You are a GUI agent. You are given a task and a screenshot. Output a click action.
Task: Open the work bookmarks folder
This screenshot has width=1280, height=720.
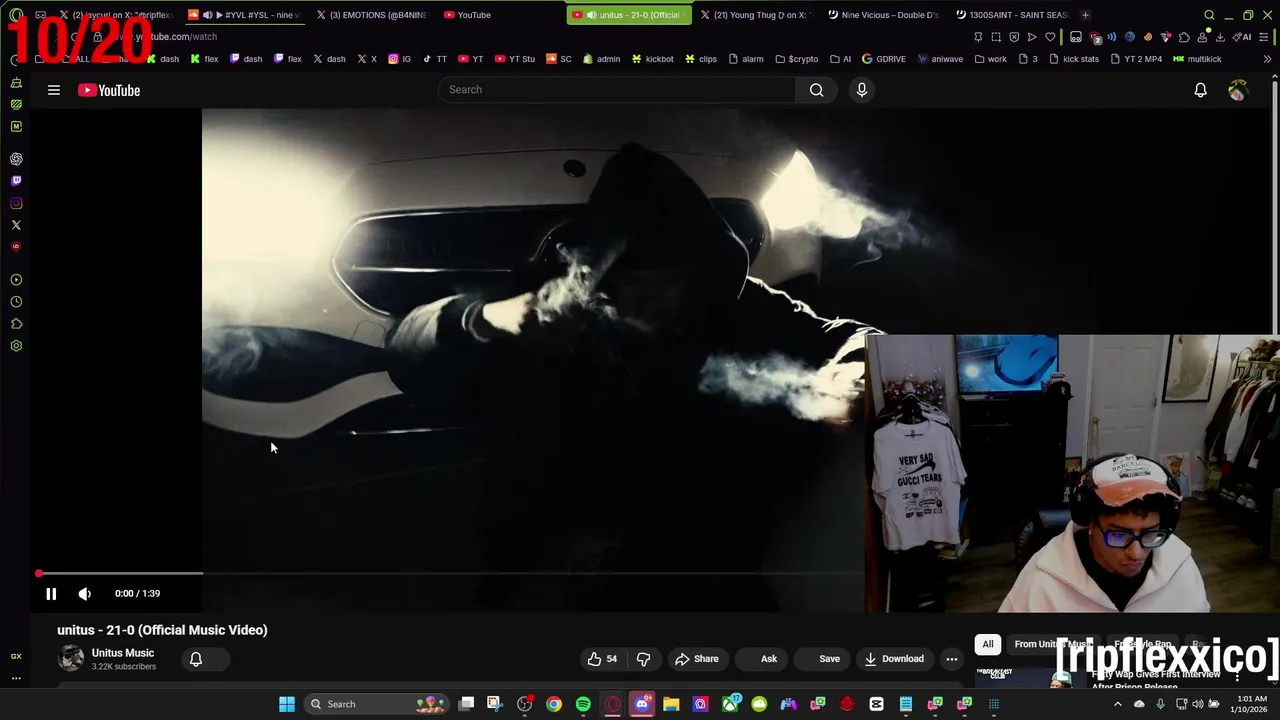pyautogui.click(x=990, y=59)
